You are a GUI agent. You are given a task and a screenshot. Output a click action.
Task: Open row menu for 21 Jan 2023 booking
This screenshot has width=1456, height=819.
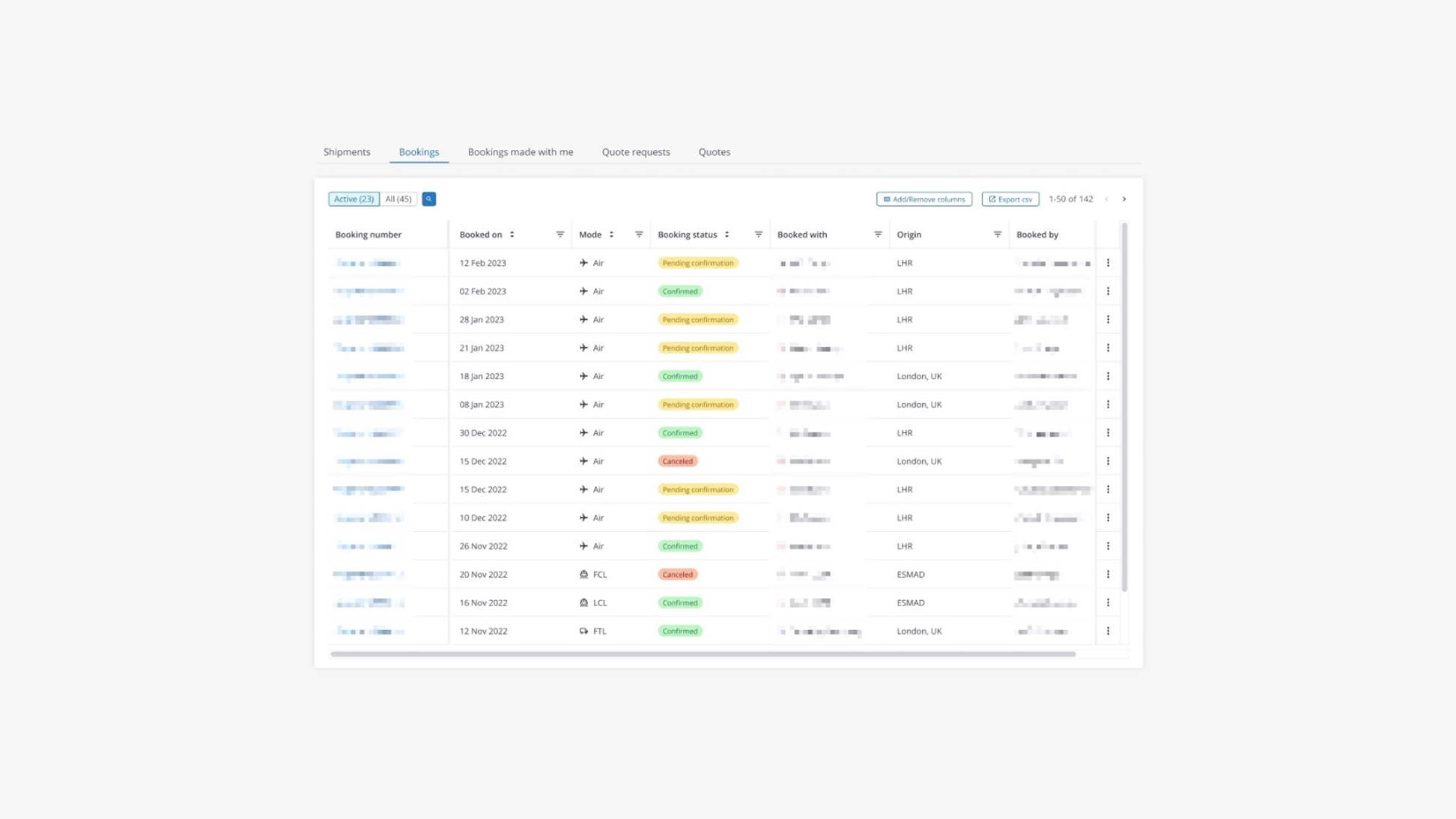pyautogui.click(x=1108, y=348)
